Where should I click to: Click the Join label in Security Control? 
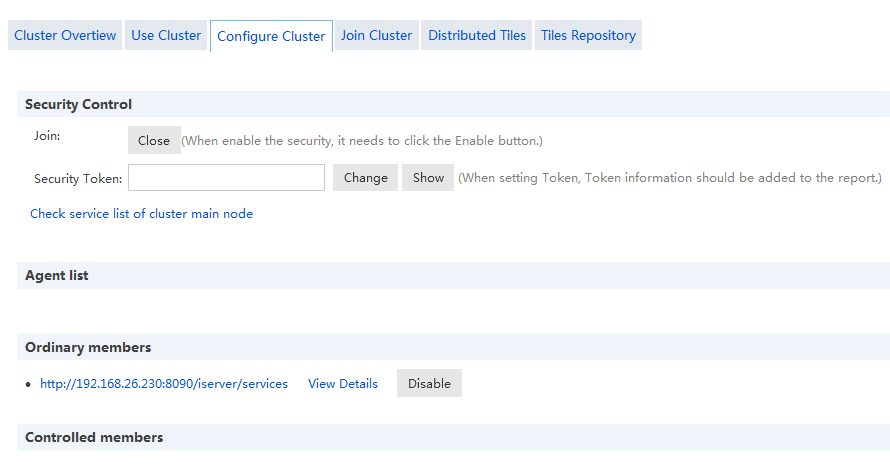[47, 136]
